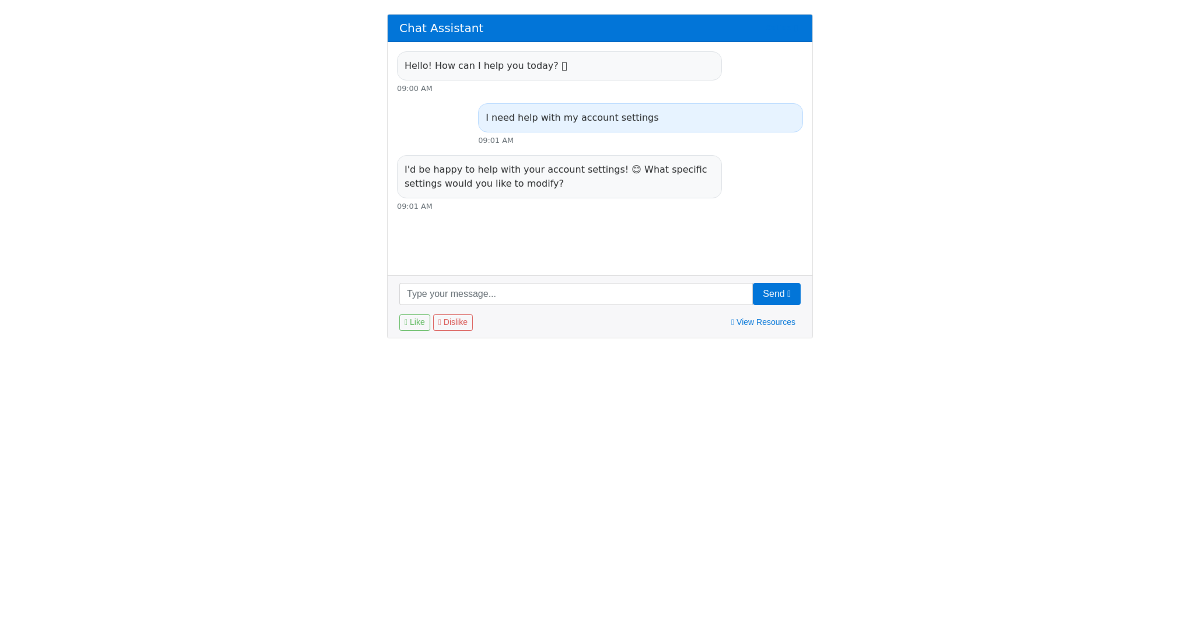Image resolution: width=1200 pixels, height=630 pixels.
Task: Toggle Like feedback for the conversation
Action: point(414,322)
